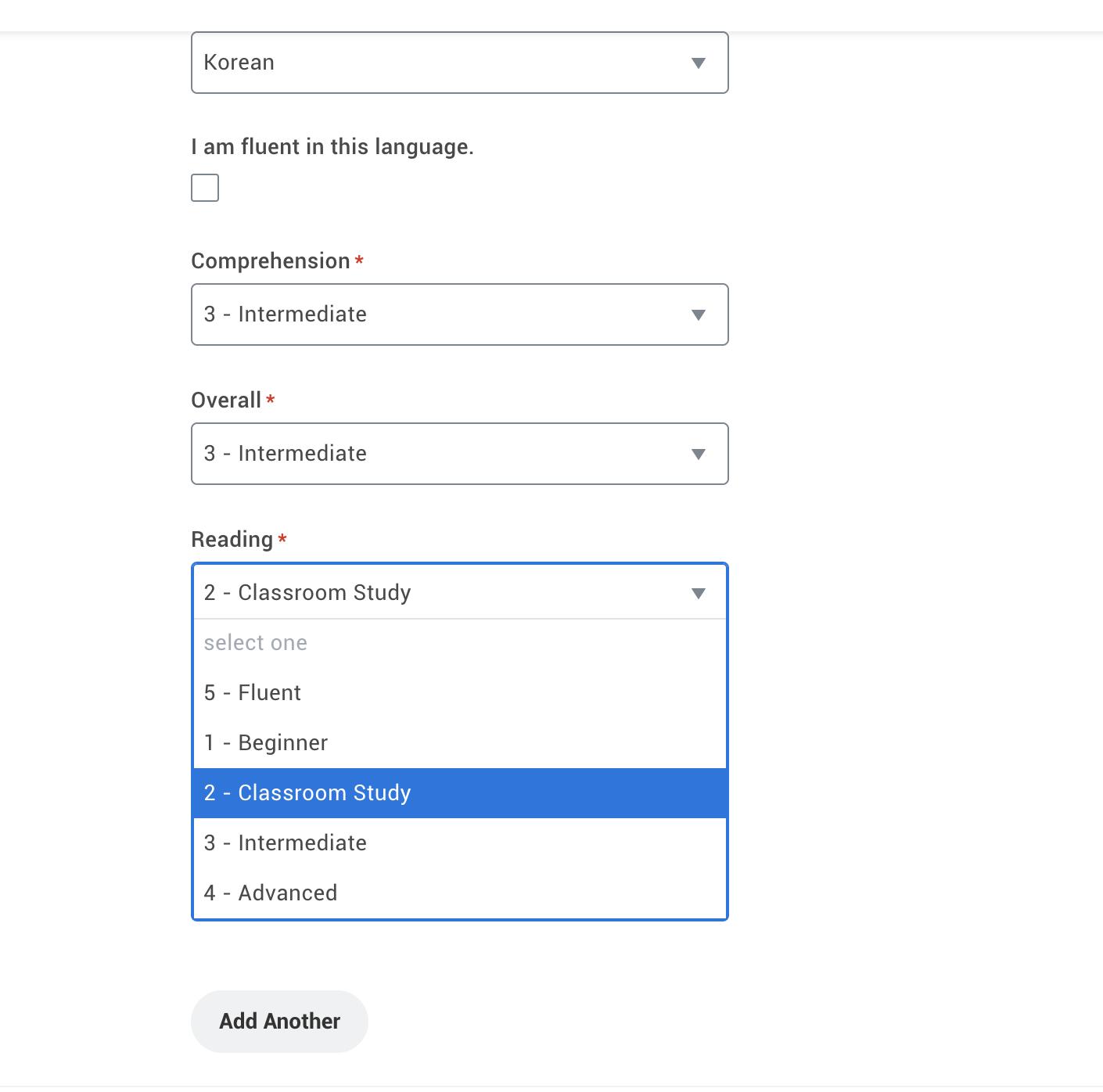Open the Overall field showing 3 - Intermediate
1103x1092 pixels.
tap(438, 454)
